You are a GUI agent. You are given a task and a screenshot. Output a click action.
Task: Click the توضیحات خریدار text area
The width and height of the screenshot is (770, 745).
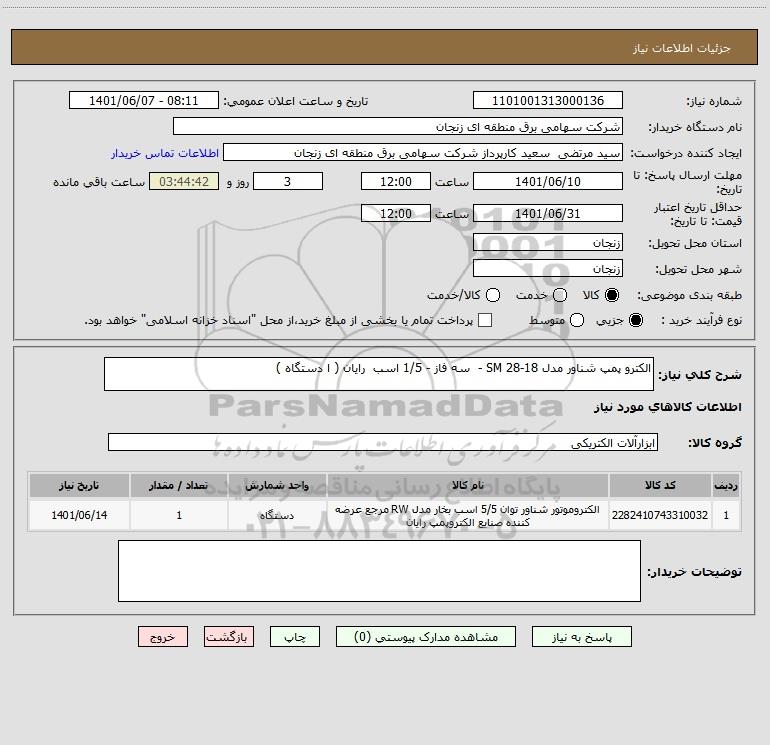tap(379, 571)
